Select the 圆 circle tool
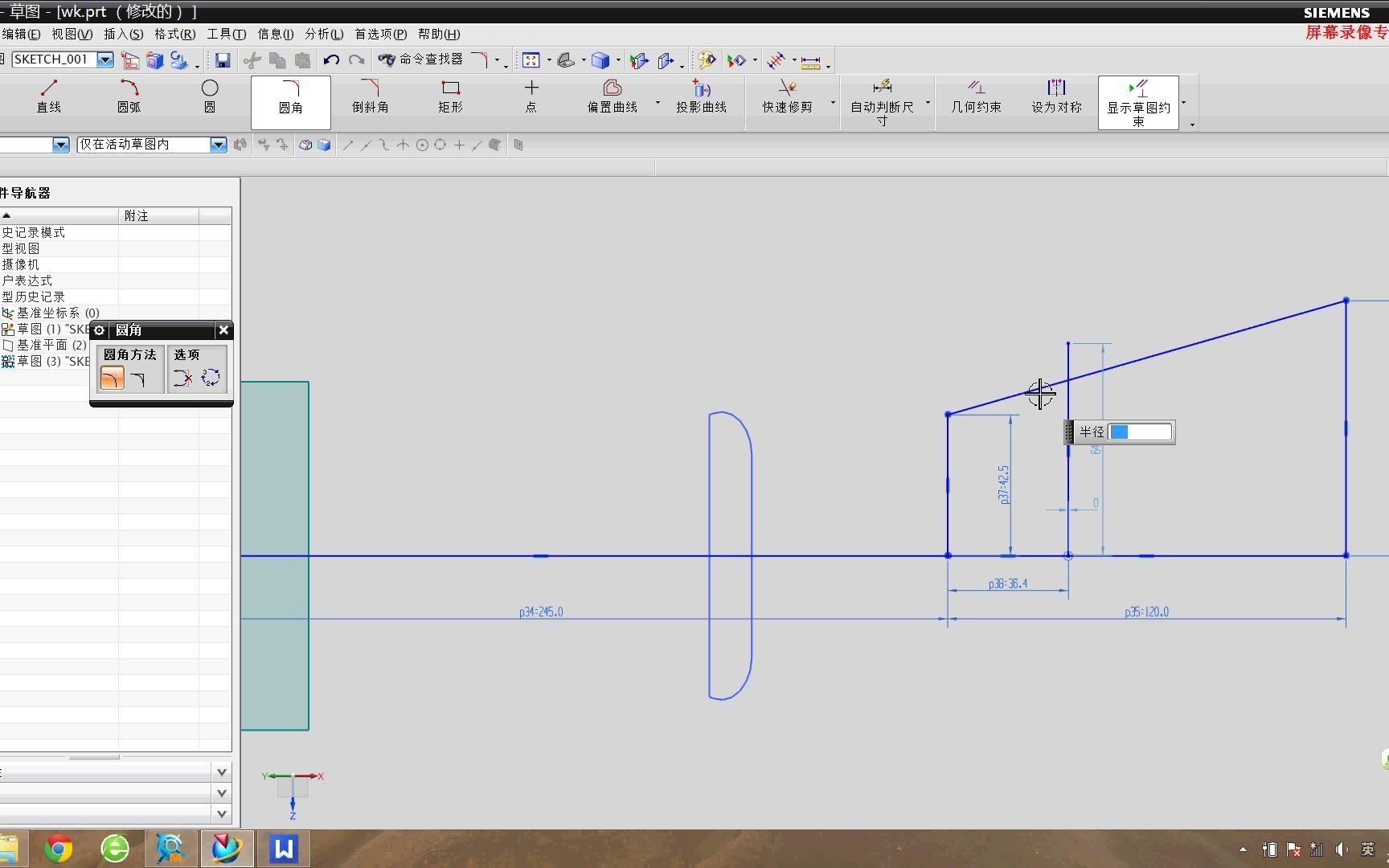Viewport: 1389px width, 868px height. [210, 96]
